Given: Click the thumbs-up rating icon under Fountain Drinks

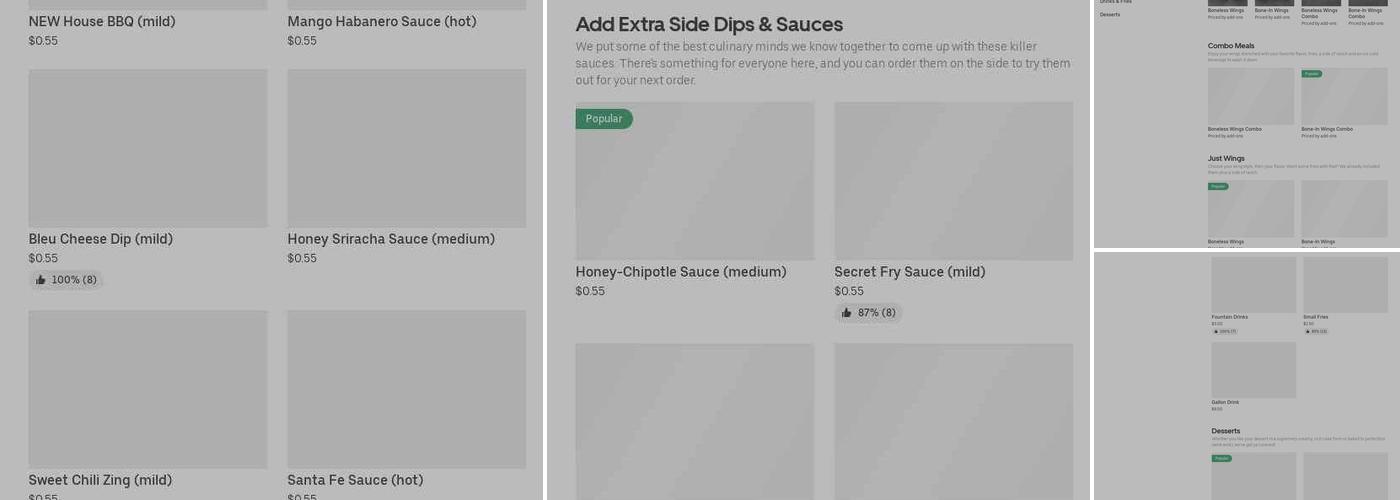Looking at the screenshot, I should [1215, 331].
